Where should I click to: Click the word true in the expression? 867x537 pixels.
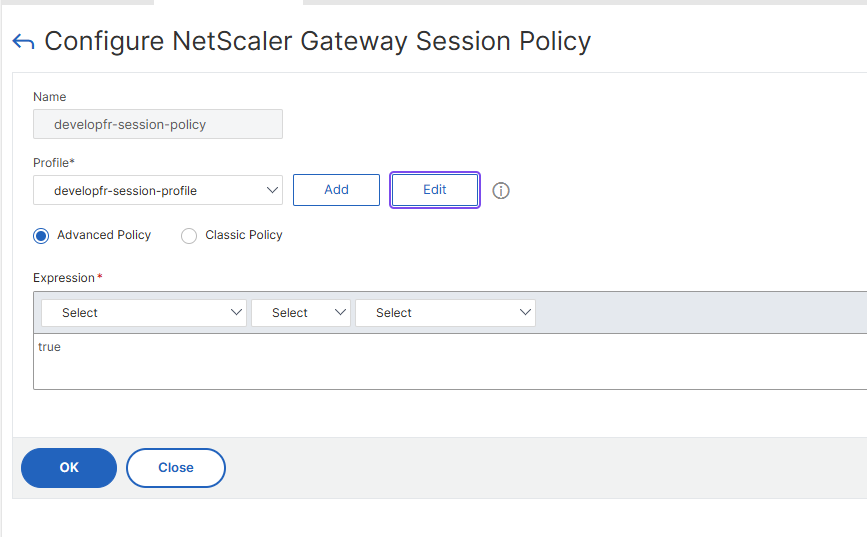(x=49, y=347)
